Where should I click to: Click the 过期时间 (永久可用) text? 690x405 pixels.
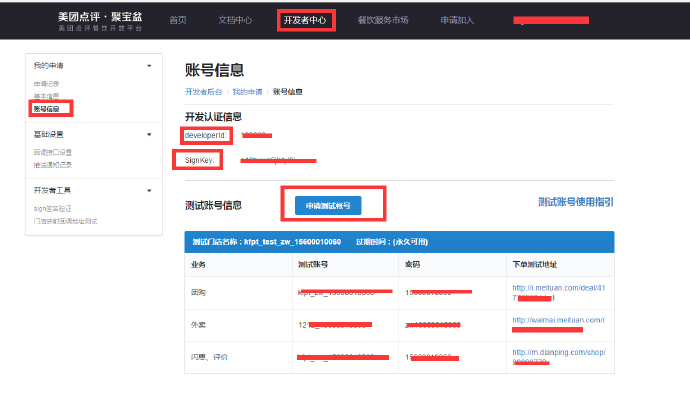coord(392,242)
